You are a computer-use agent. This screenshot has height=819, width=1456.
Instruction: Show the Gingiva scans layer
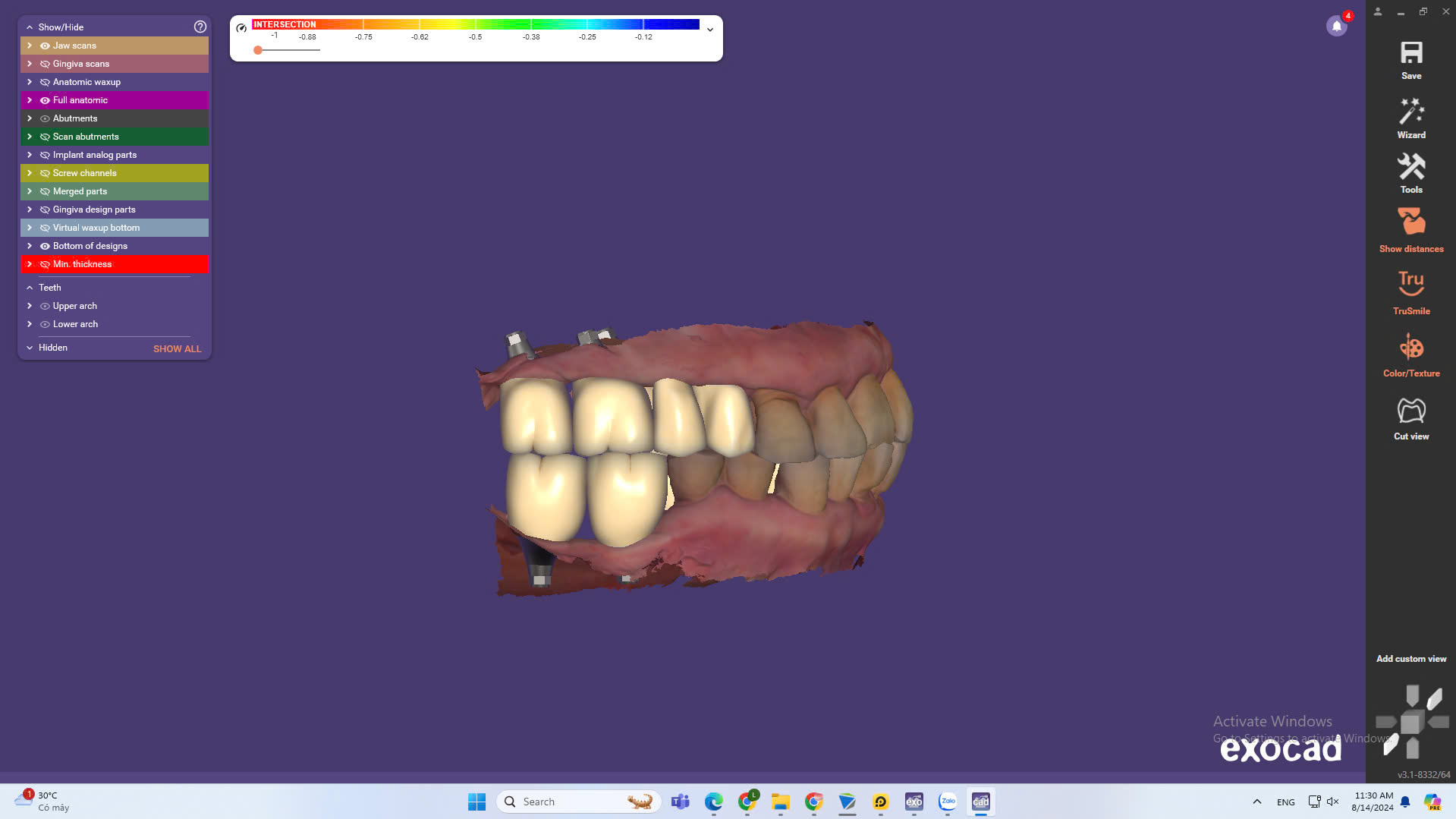(x=45, y=64)
